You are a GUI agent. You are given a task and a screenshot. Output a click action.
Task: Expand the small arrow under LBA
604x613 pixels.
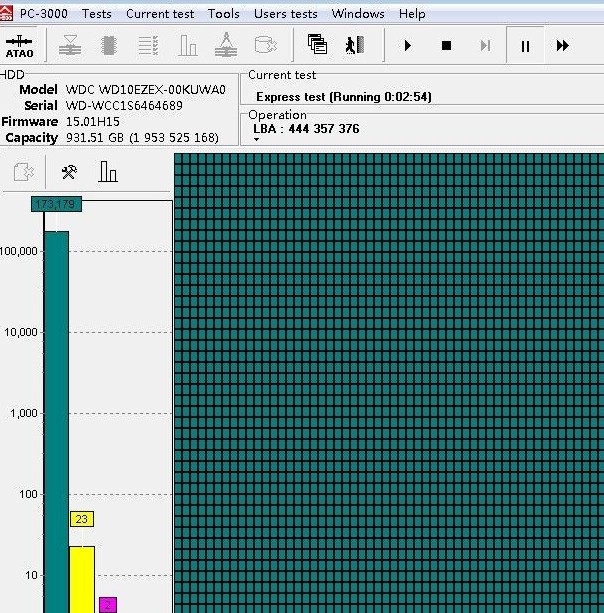(256, 140)
